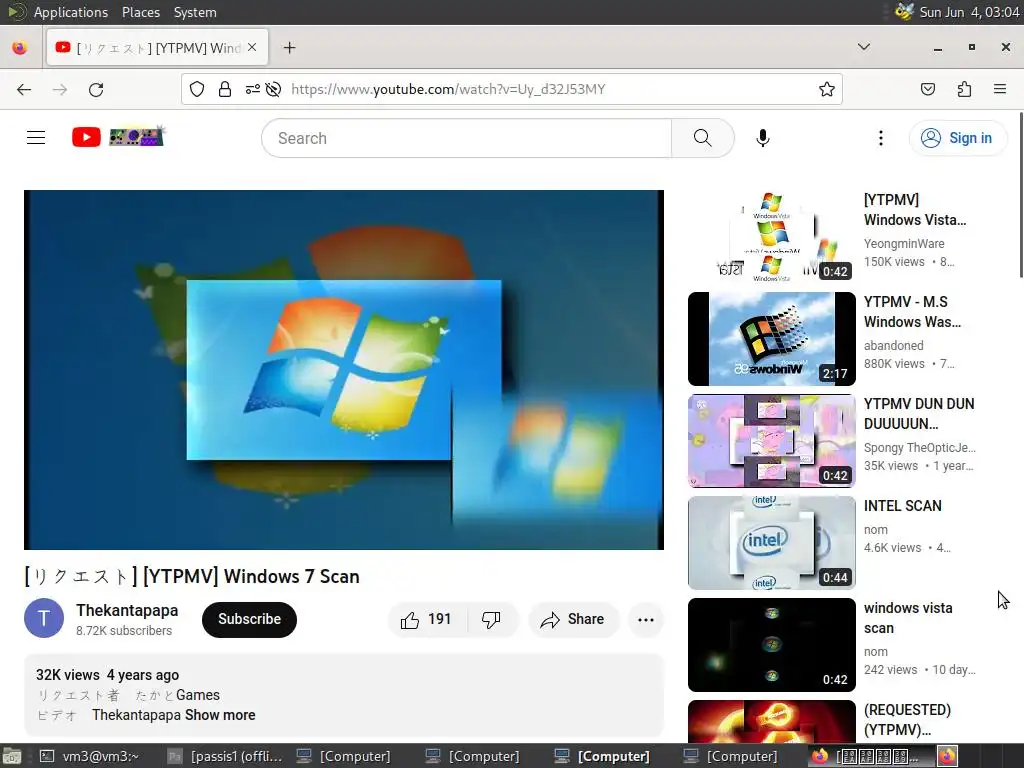Click the browser forward arrow

coord(60,89)
